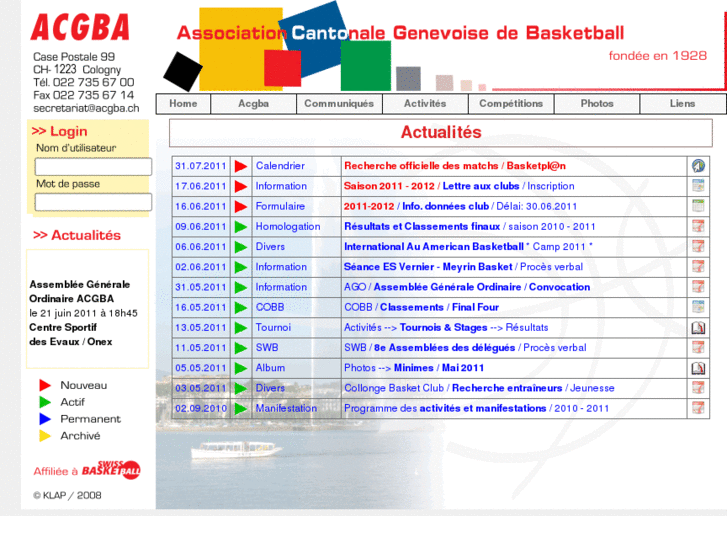727x545 pixels.
Task: Click red arrow in 16.06.2011 Formulaire row
Action: click(x=241, y=206)
